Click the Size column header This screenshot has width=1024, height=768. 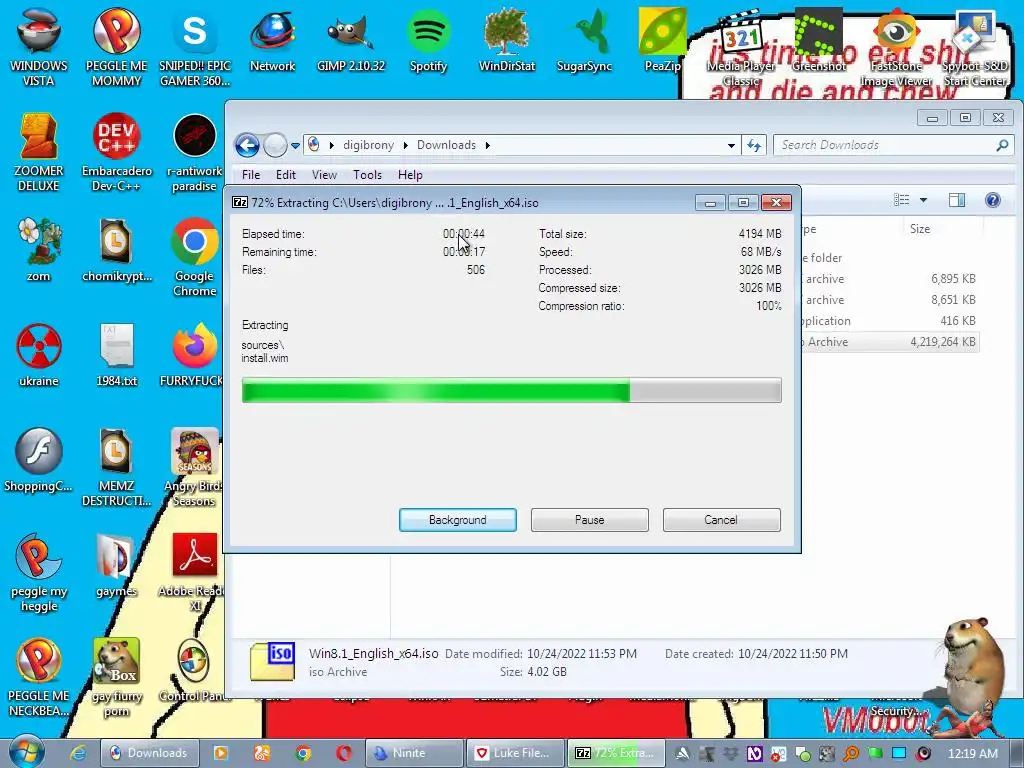pos(920,229)
